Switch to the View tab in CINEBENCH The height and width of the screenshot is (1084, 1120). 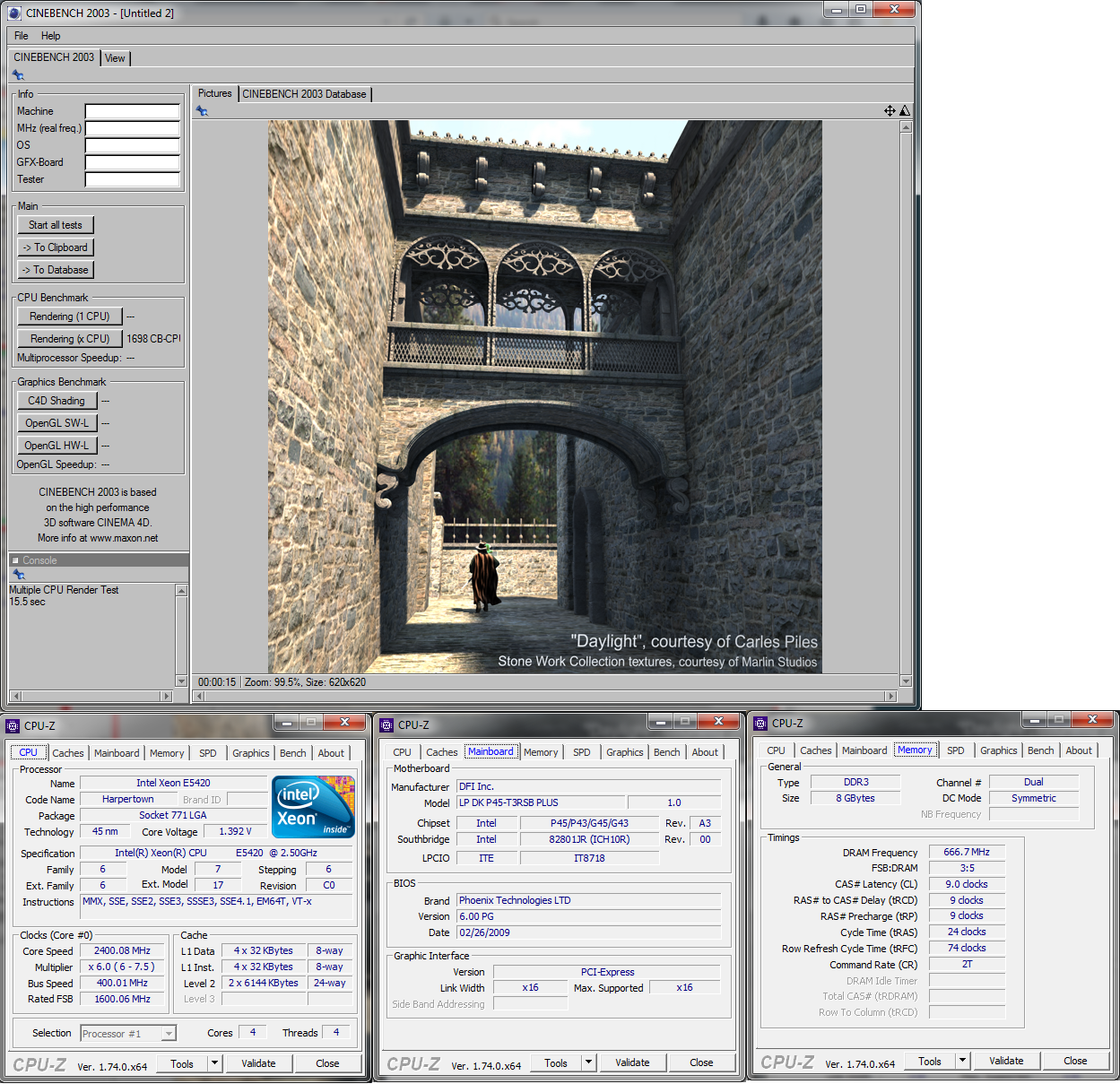[x=115, y=58]
